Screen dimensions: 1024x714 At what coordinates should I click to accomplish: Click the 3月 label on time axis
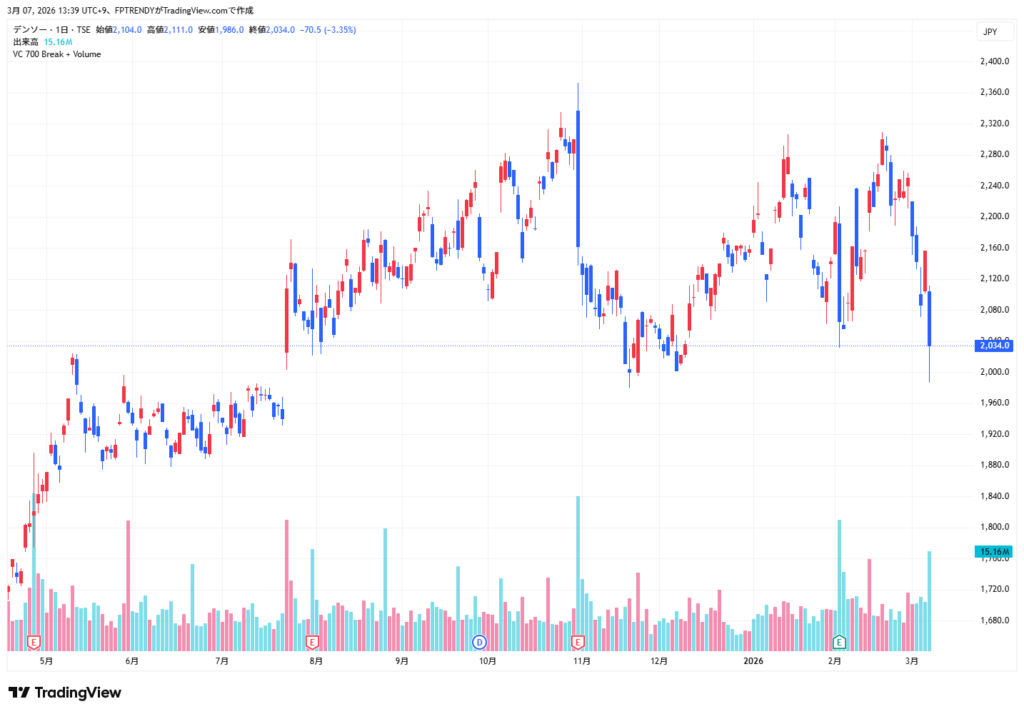(911, 661)
